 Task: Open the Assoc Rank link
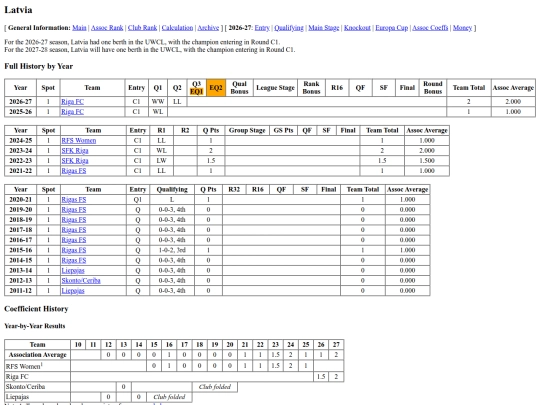coord(107,28)
